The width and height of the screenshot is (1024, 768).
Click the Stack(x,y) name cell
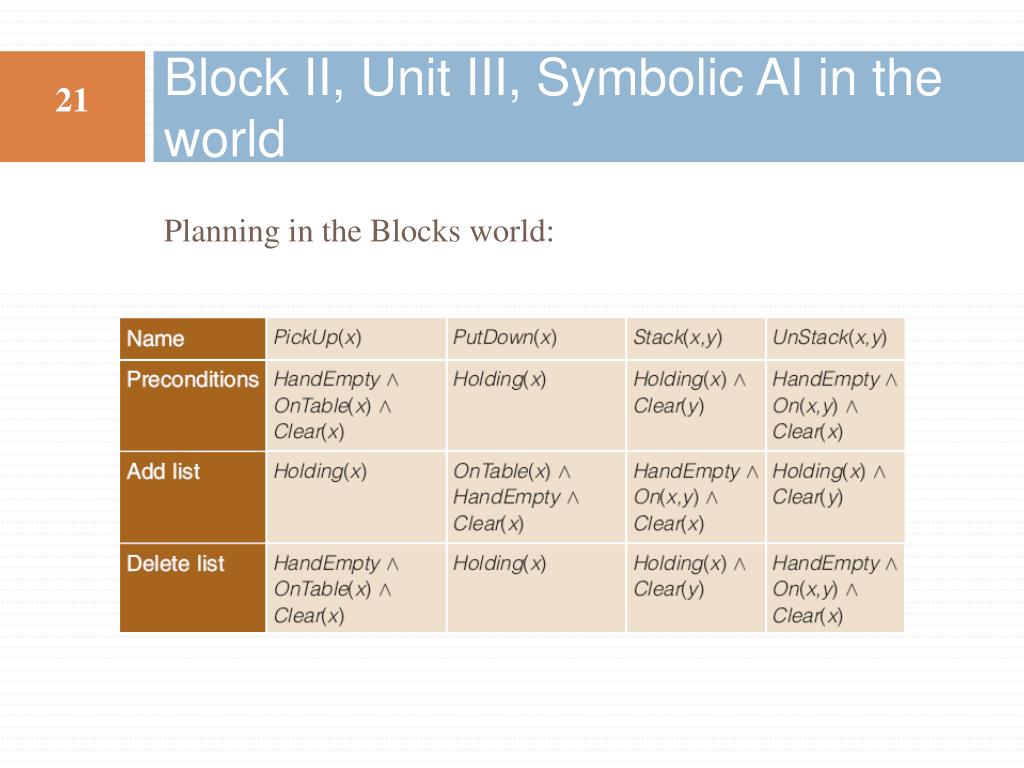[696, 338]
